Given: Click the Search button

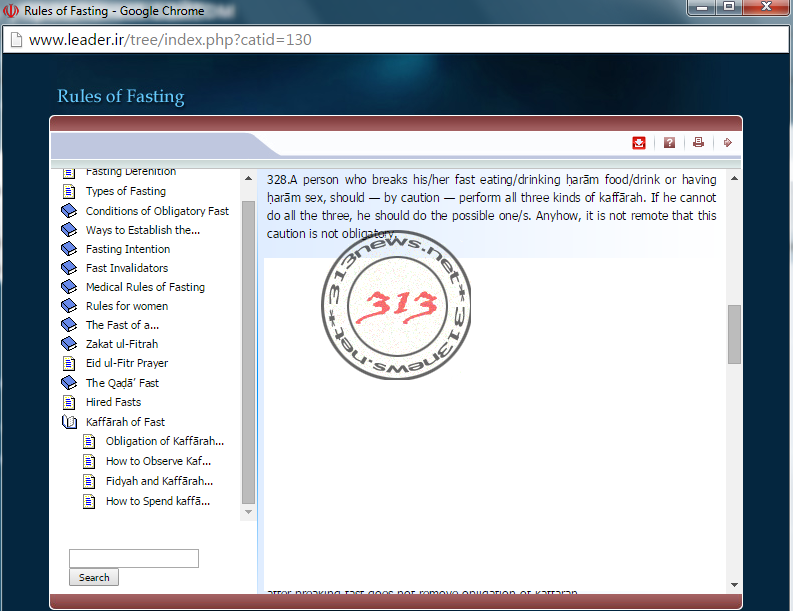Looking at the screenshot, I should [x=94, y=577].
